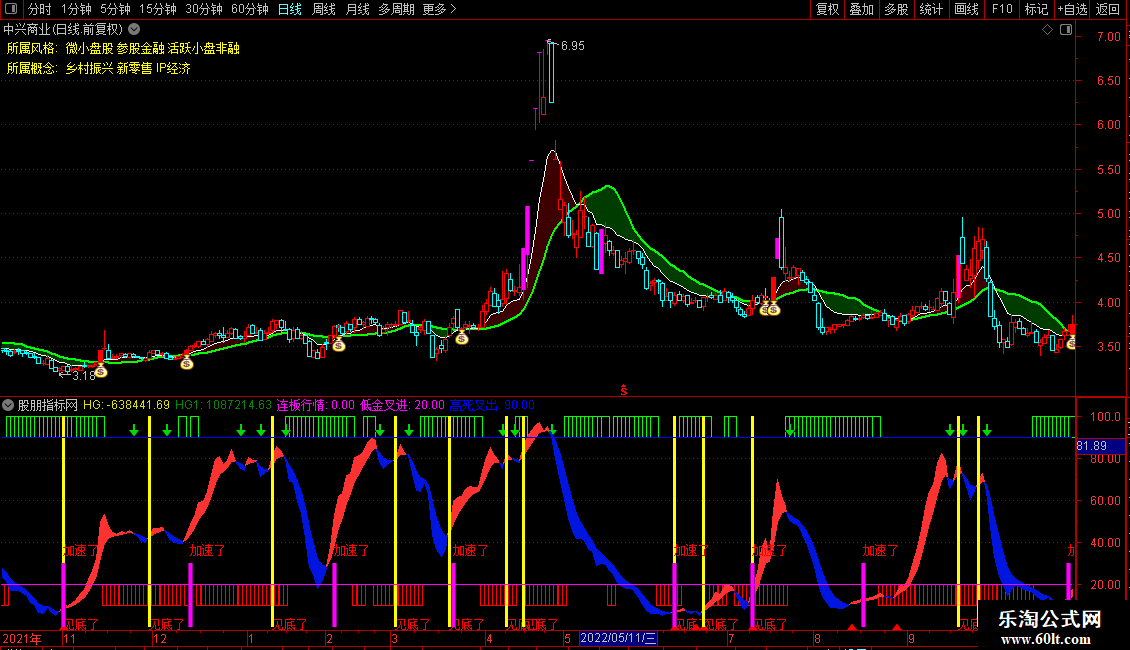Toggle the right side panel icon
Image resolution: width=1130 pixels, height=650 pixels.
[1064, 31]
